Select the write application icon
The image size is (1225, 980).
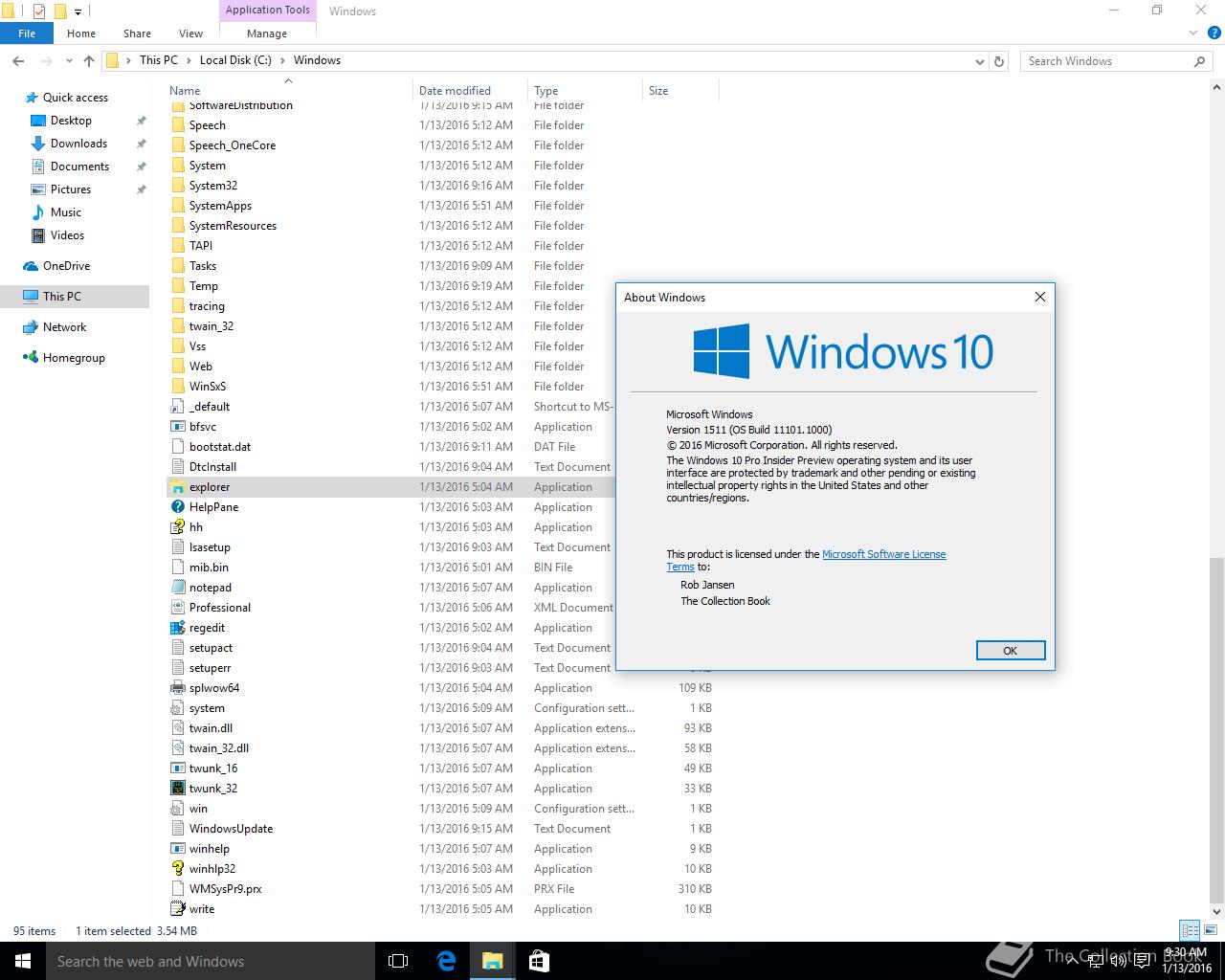point(177,909)
